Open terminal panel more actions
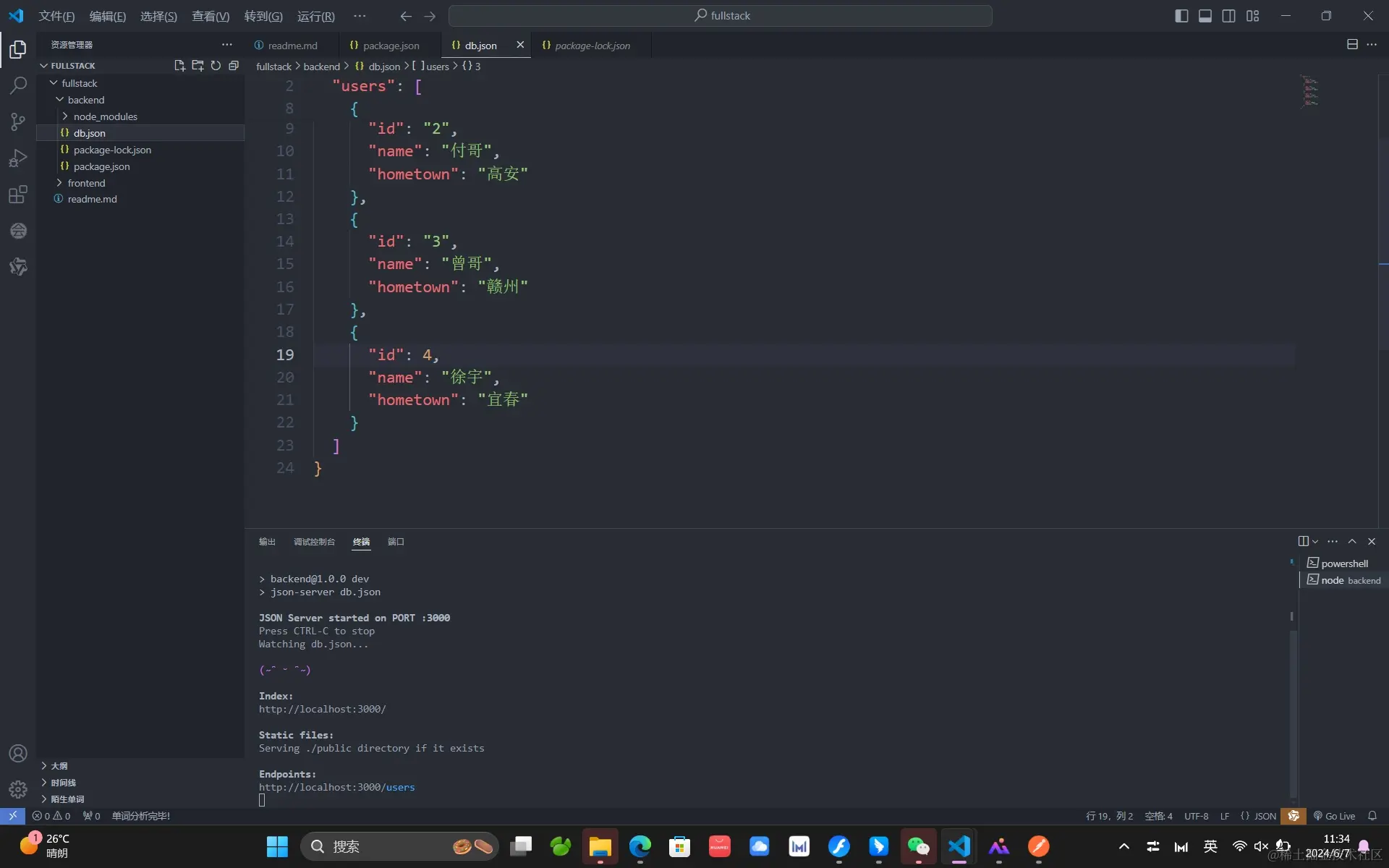1389x868 pixels. point(1333,541)
